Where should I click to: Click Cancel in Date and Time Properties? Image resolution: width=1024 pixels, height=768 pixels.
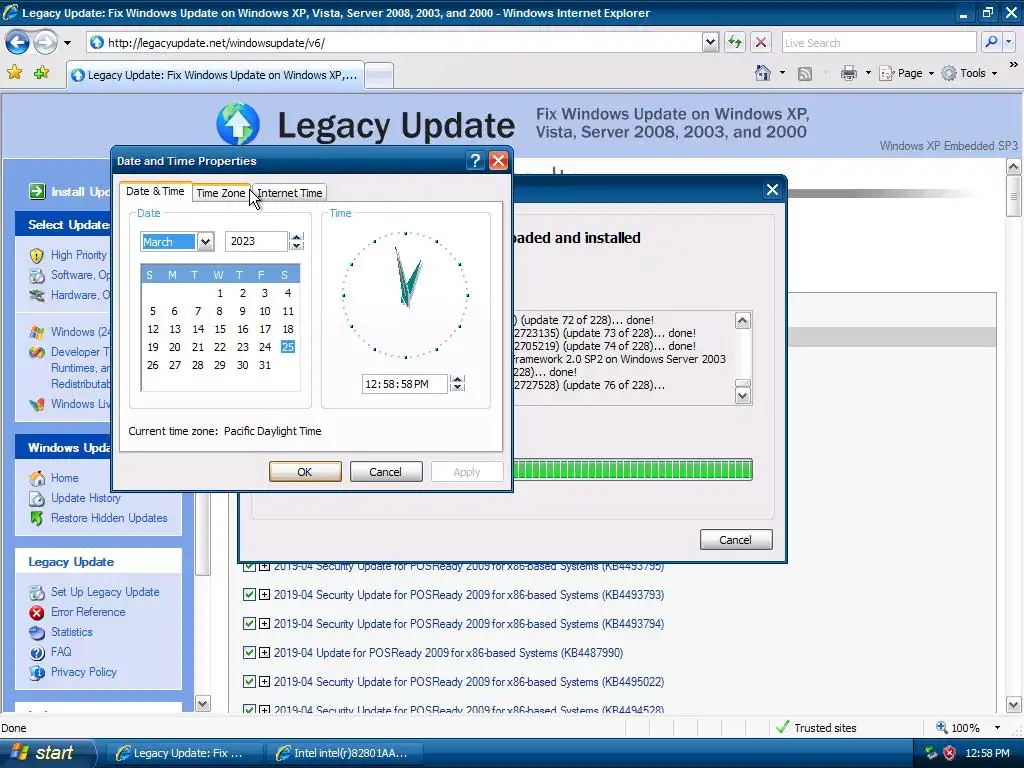click(385, 472)
